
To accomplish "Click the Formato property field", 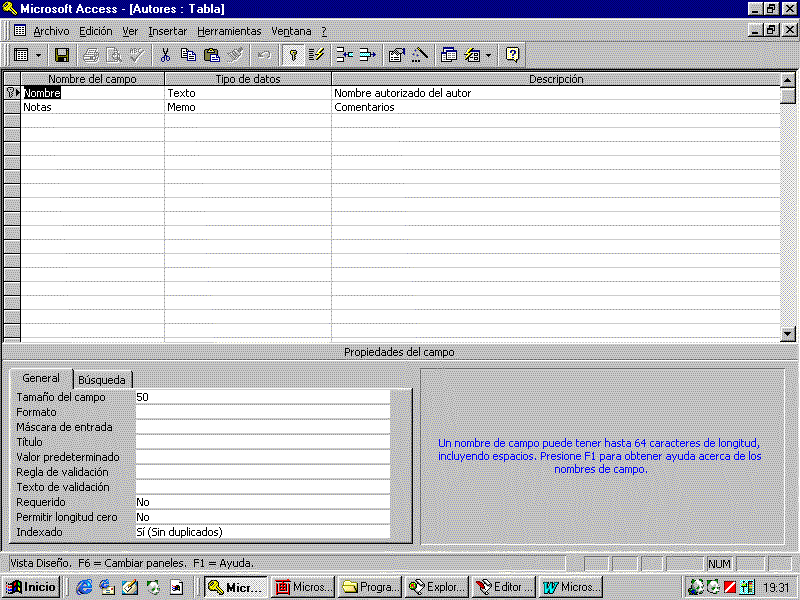I will point(263,412).
